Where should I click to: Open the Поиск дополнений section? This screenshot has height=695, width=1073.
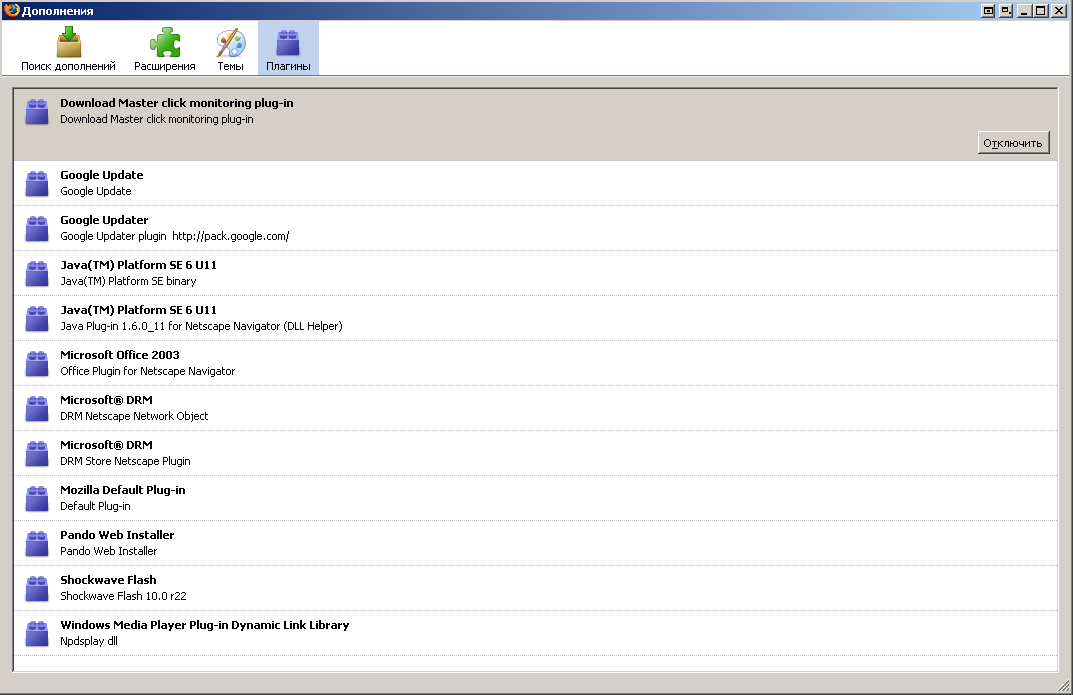coord(68,49)
